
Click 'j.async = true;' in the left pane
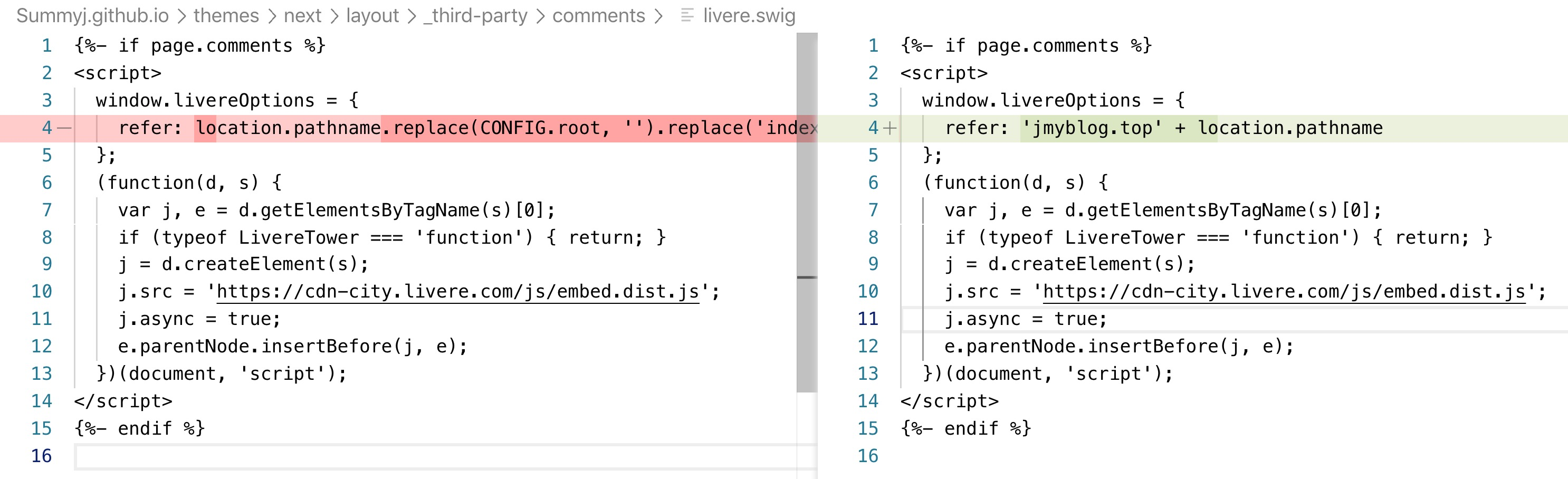(199, 319)
